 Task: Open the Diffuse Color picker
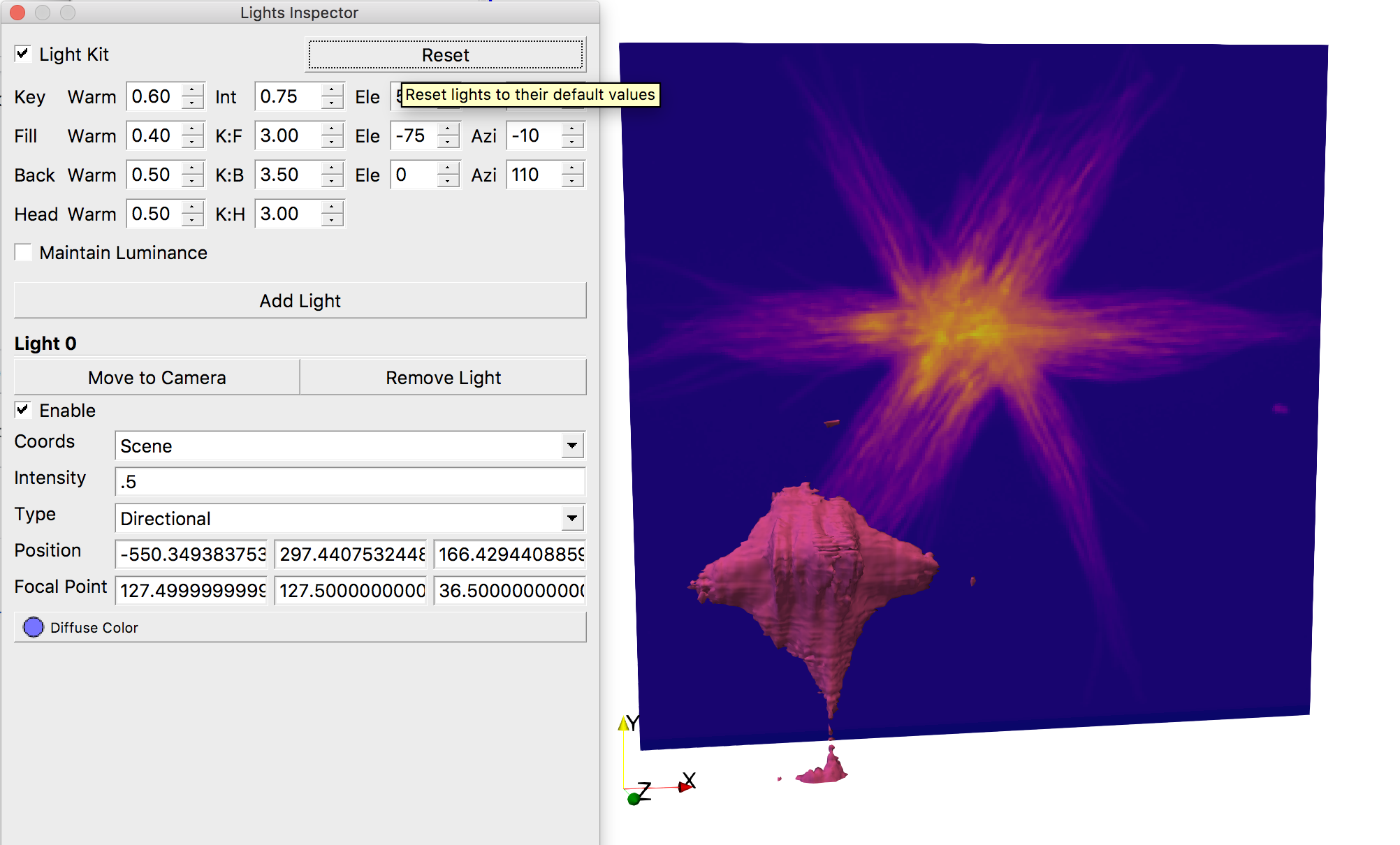click(x=33, y=627)
